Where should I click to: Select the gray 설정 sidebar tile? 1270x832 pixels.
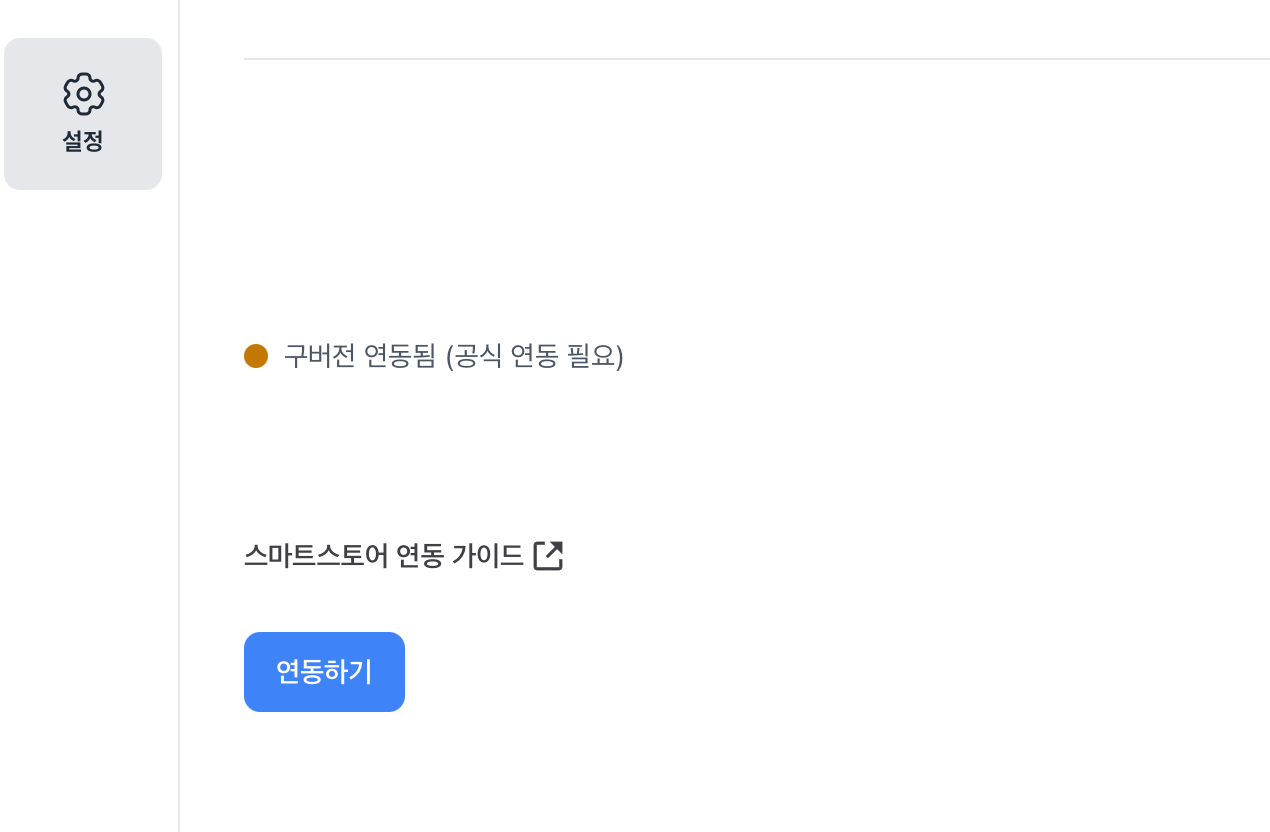pyautogui.click(x=83, y=114)
